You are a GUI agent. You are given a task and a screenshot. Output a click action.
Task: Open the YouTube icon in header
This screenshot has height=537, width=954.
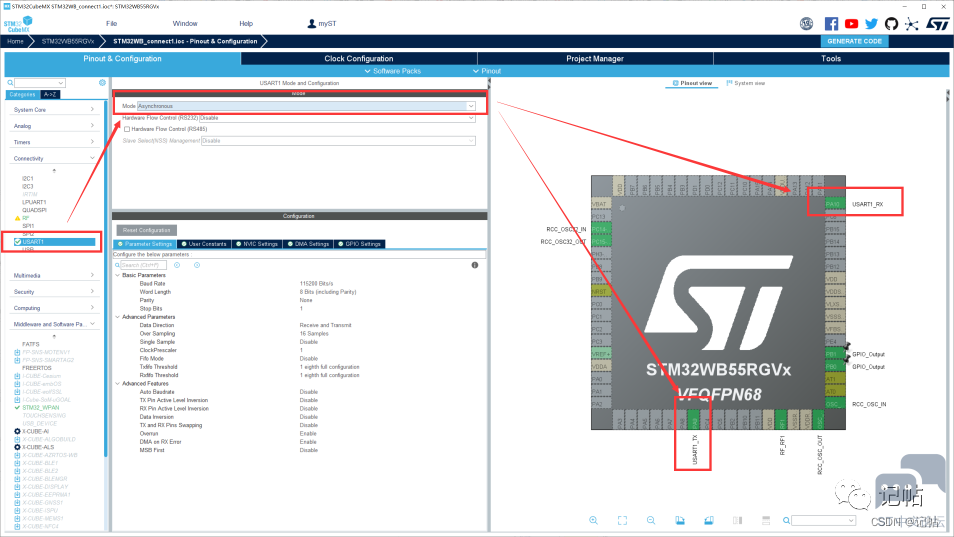[x=851, y=24]
